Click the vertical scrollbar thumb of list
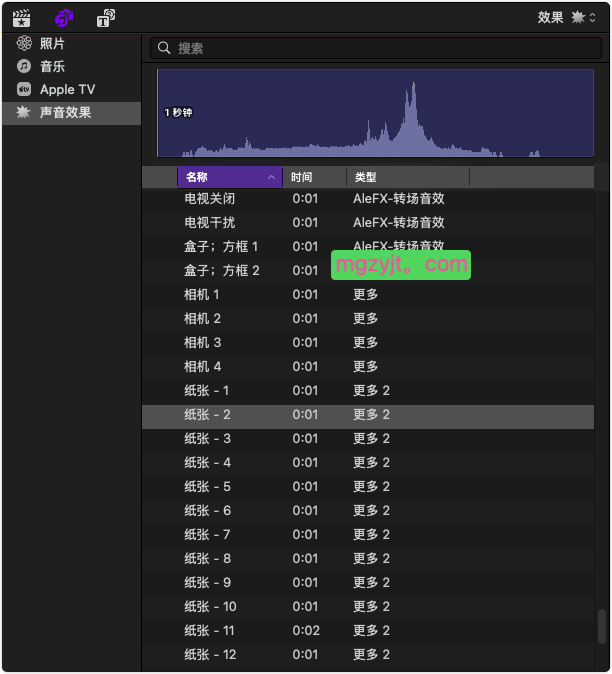Viewport: 612px width, 674px height. tap(602, 626)
